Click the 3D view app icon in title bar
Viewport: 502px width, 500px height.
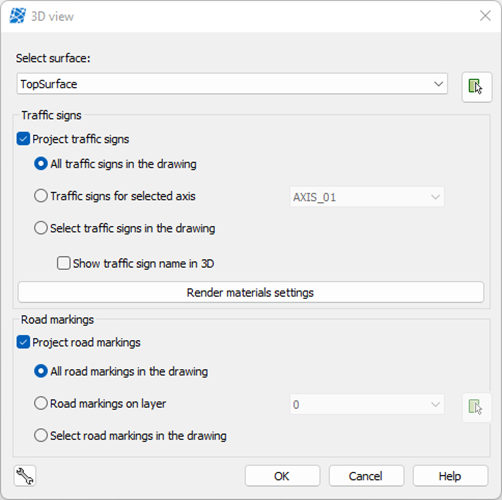tap(18, 16)
